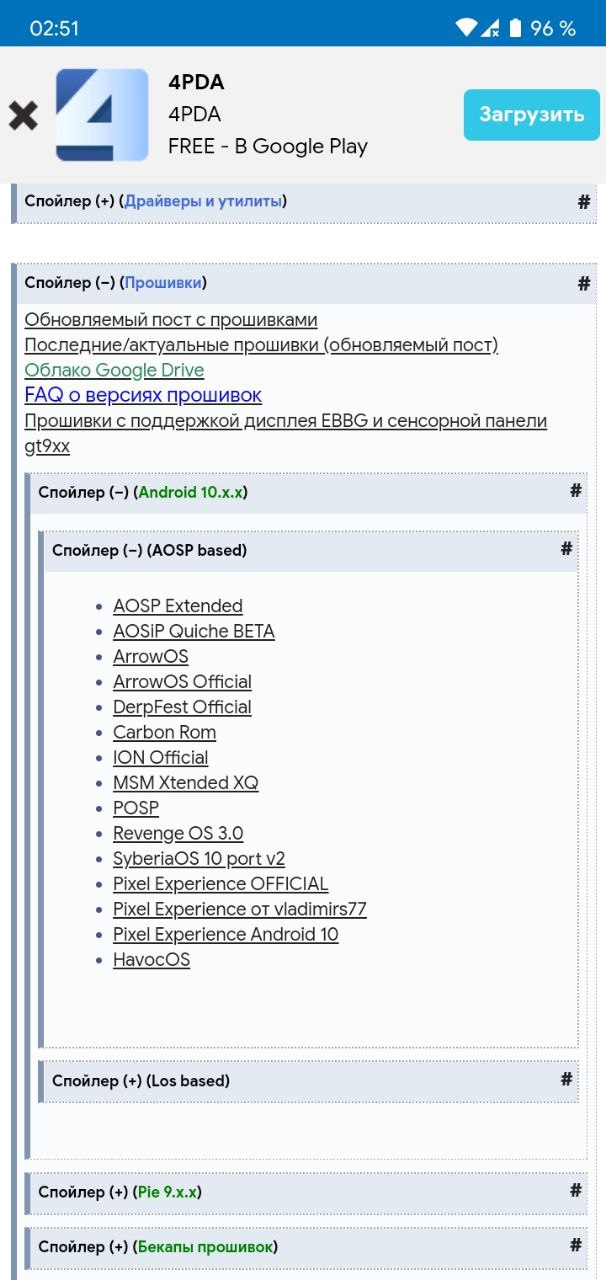This screenshot has height=1280, width=606.
Task: Open the MSM Xtended XQ link
Action: tap(186, 783)
